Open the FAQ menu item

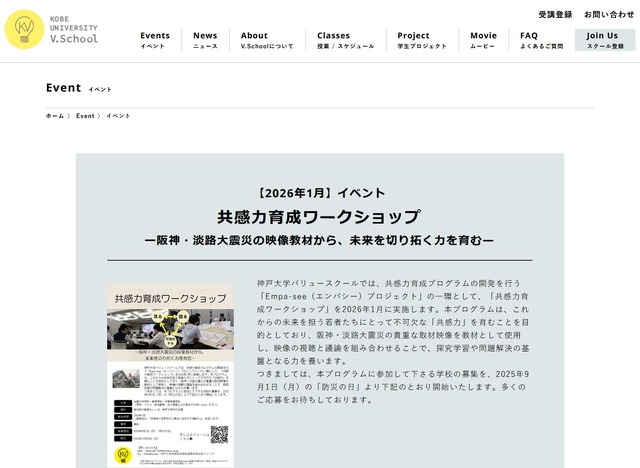pos(541,40)
